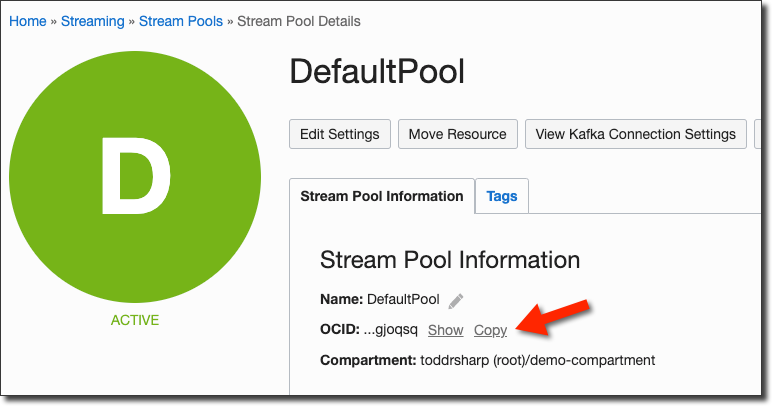
Task: Click the DefaultPool name field value
Action: (x=403, y=299)
